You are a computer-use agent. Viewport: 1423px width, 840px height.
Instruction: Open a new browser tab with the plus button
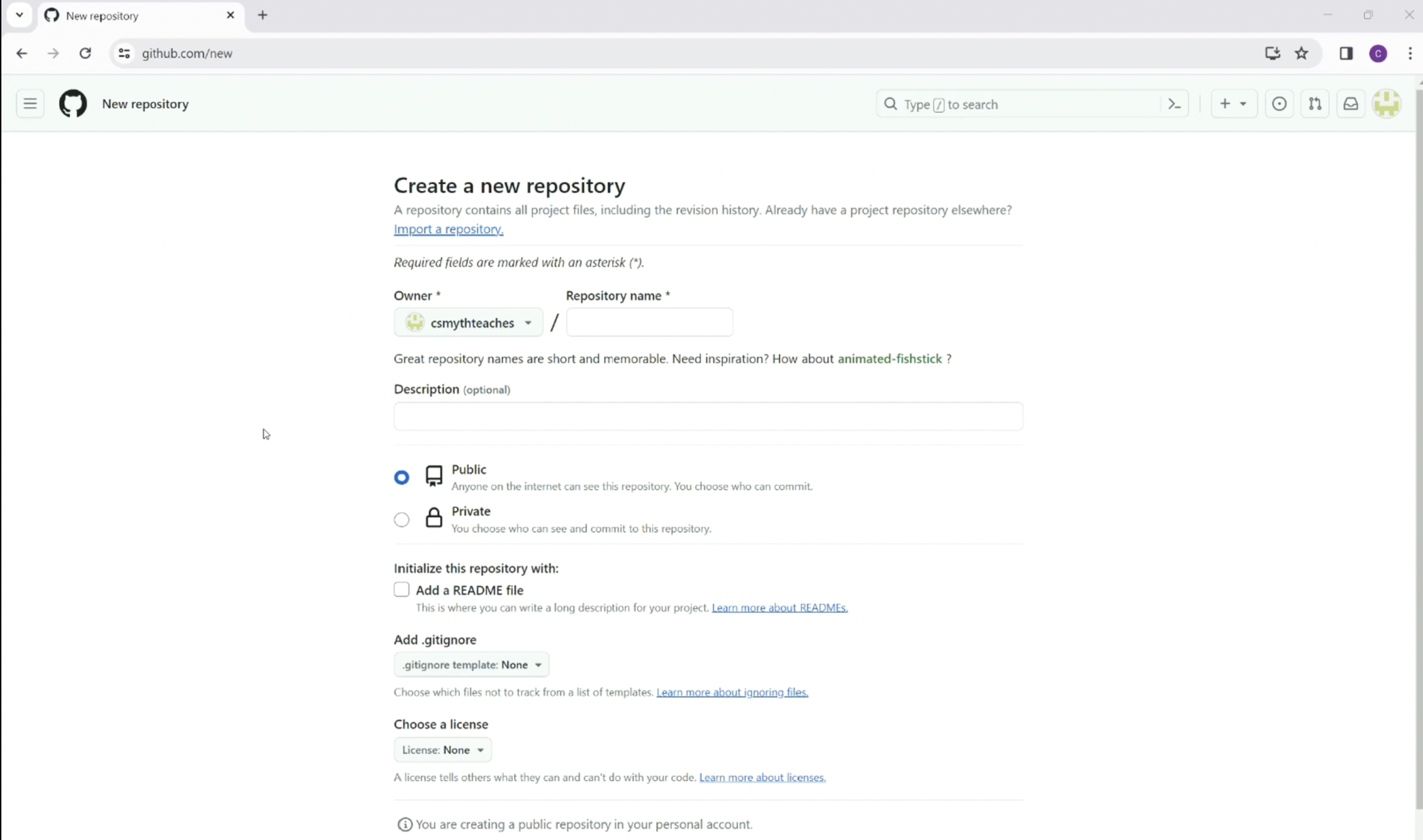pos(263,15)
